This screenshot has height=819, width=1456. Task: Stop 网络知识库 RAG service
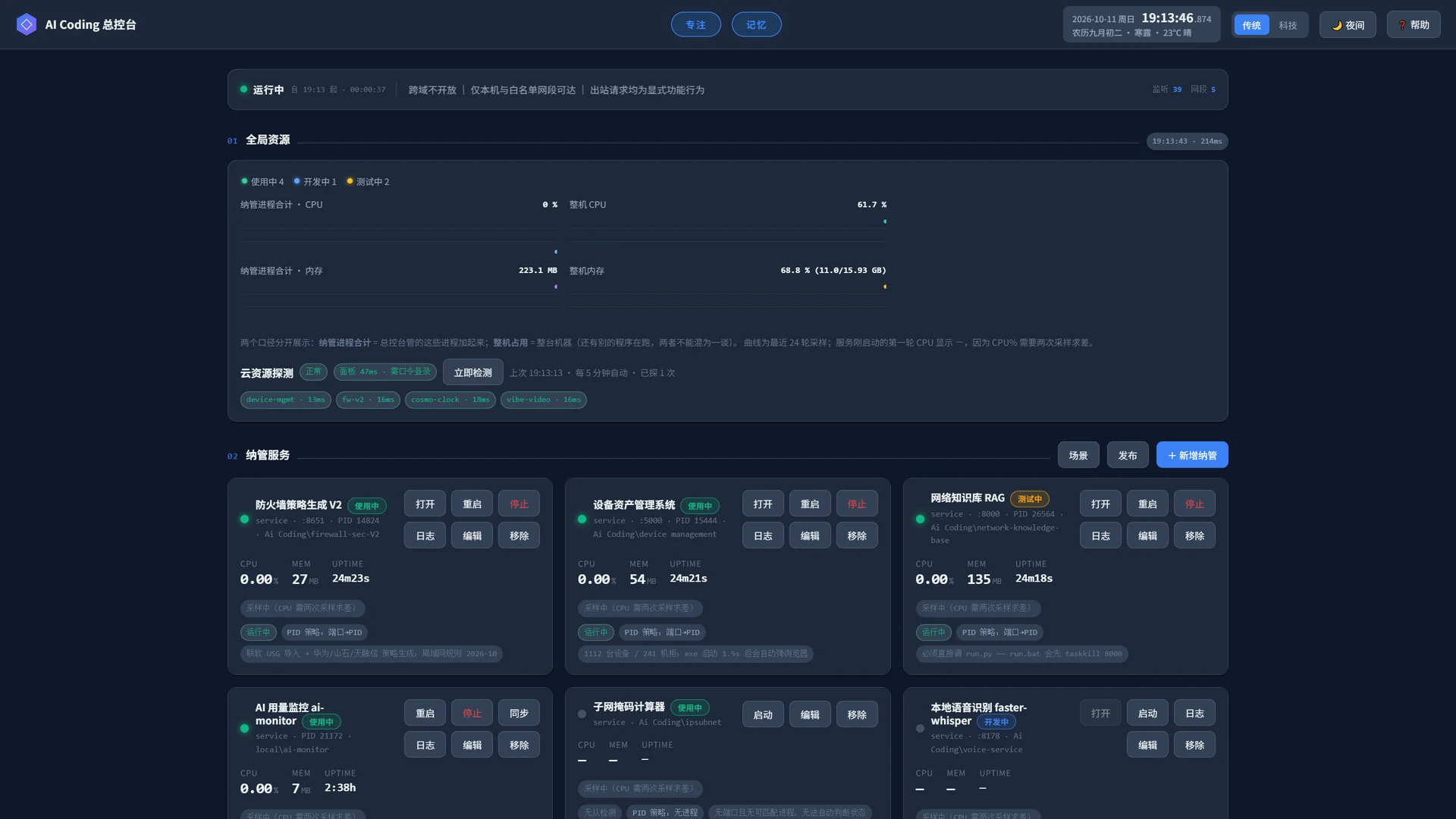(1194, 504)
